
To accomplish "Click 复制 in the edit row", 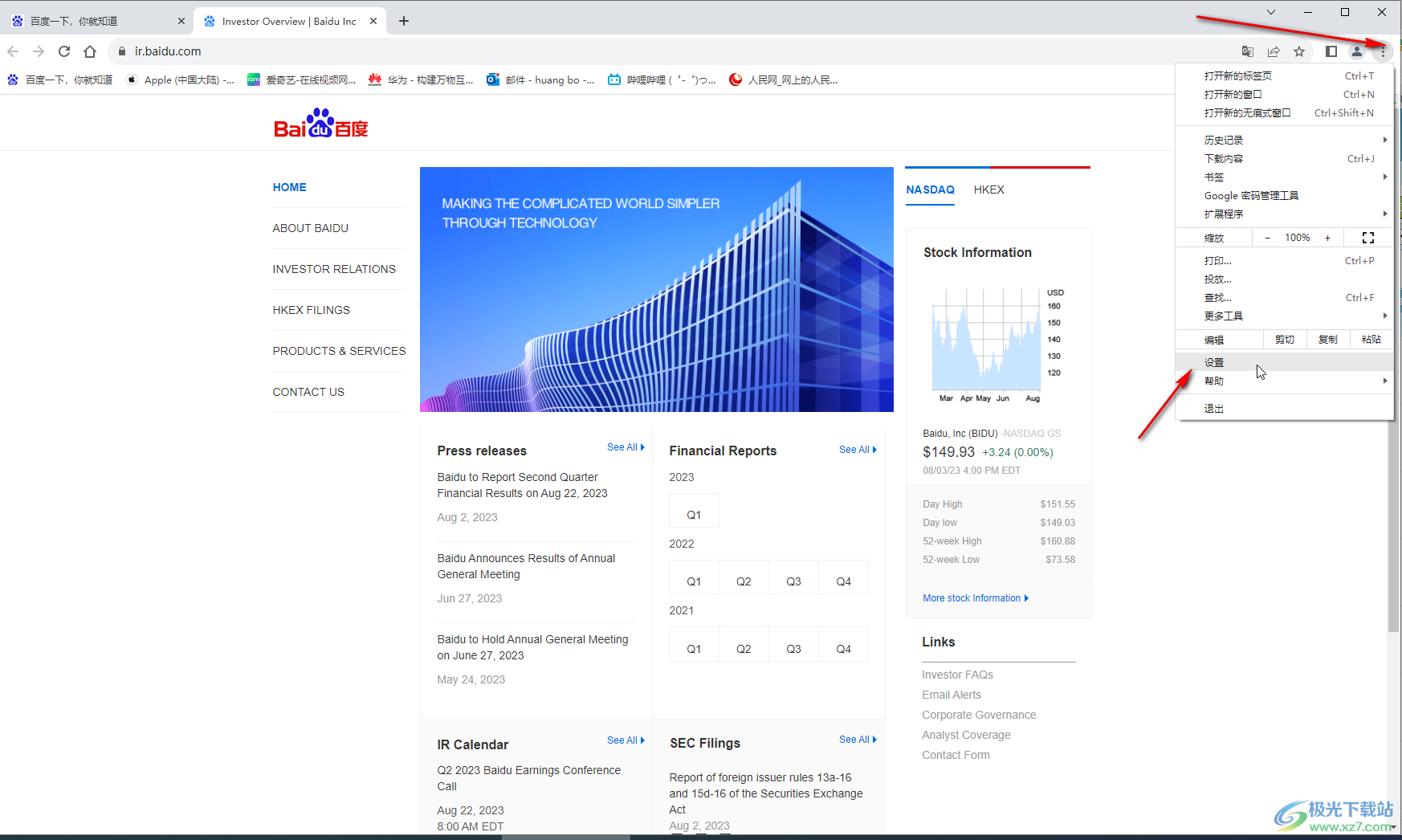I will click(x=1328, y=340).
